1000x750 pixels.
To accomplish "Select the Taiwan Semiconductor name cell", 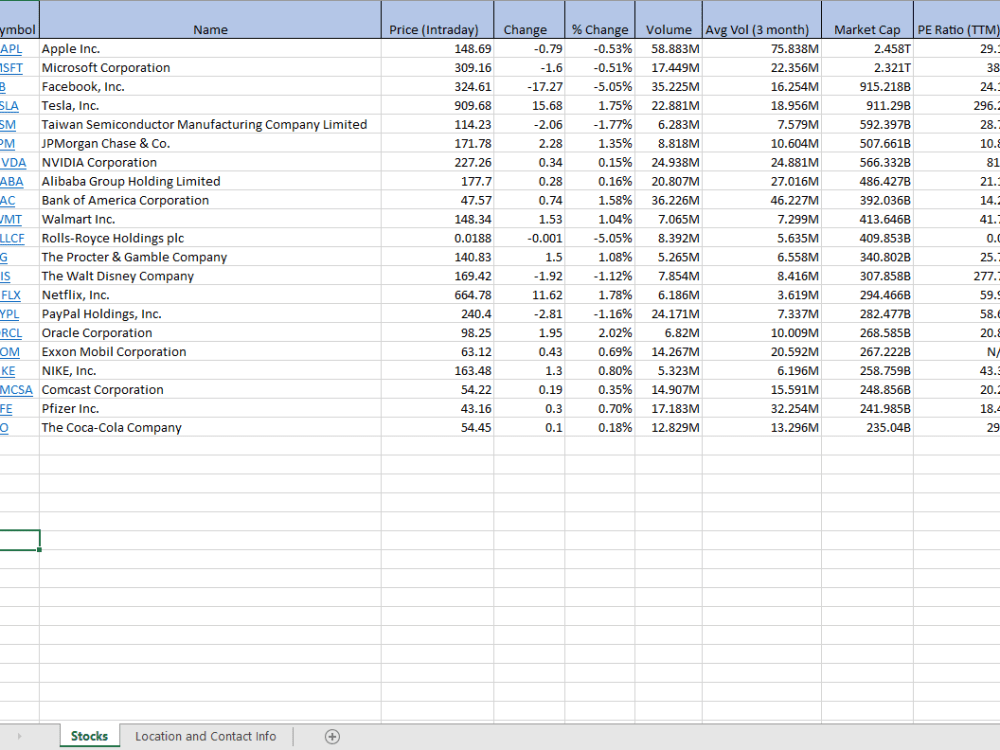I will tap(210, 124).
